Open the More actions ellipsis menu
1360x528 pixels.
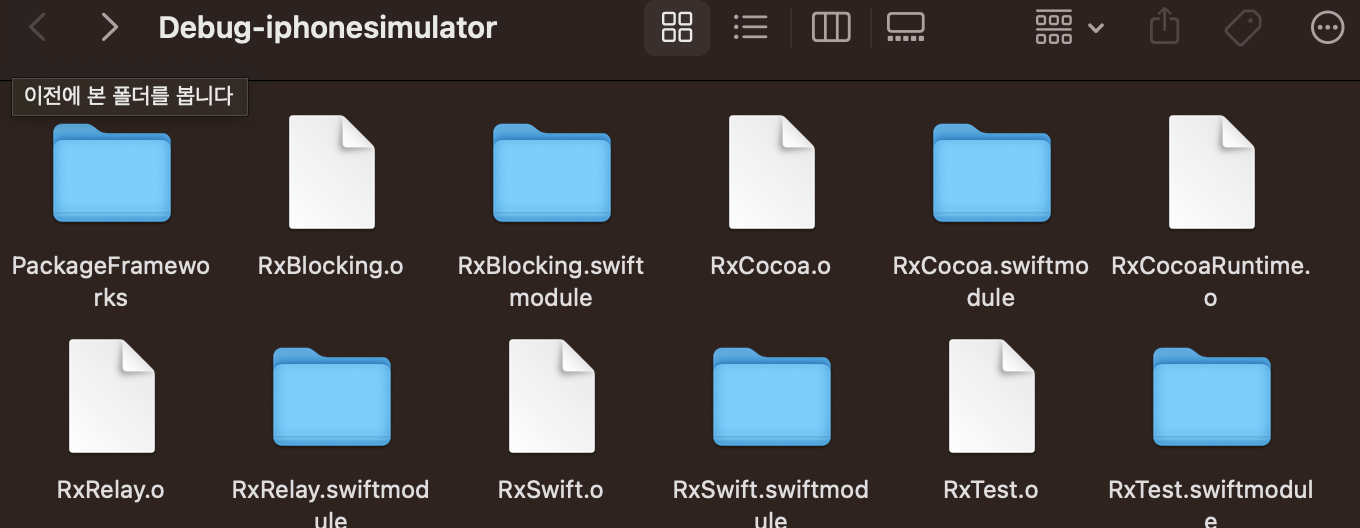point(1327,28)
